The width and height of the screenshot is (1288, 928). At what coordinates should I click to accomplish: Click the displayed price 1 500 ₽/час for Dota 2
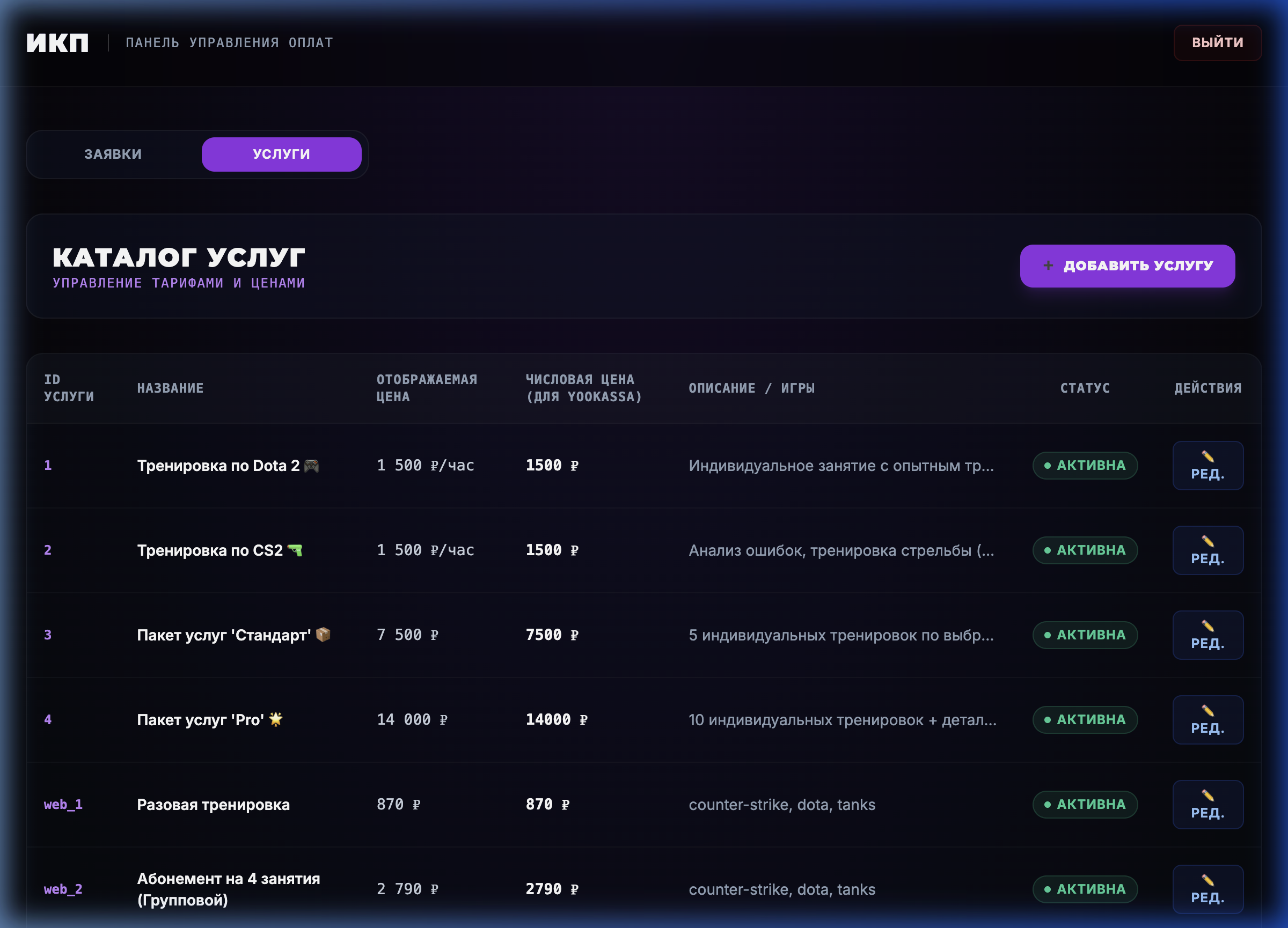click(x=426, y=465)
